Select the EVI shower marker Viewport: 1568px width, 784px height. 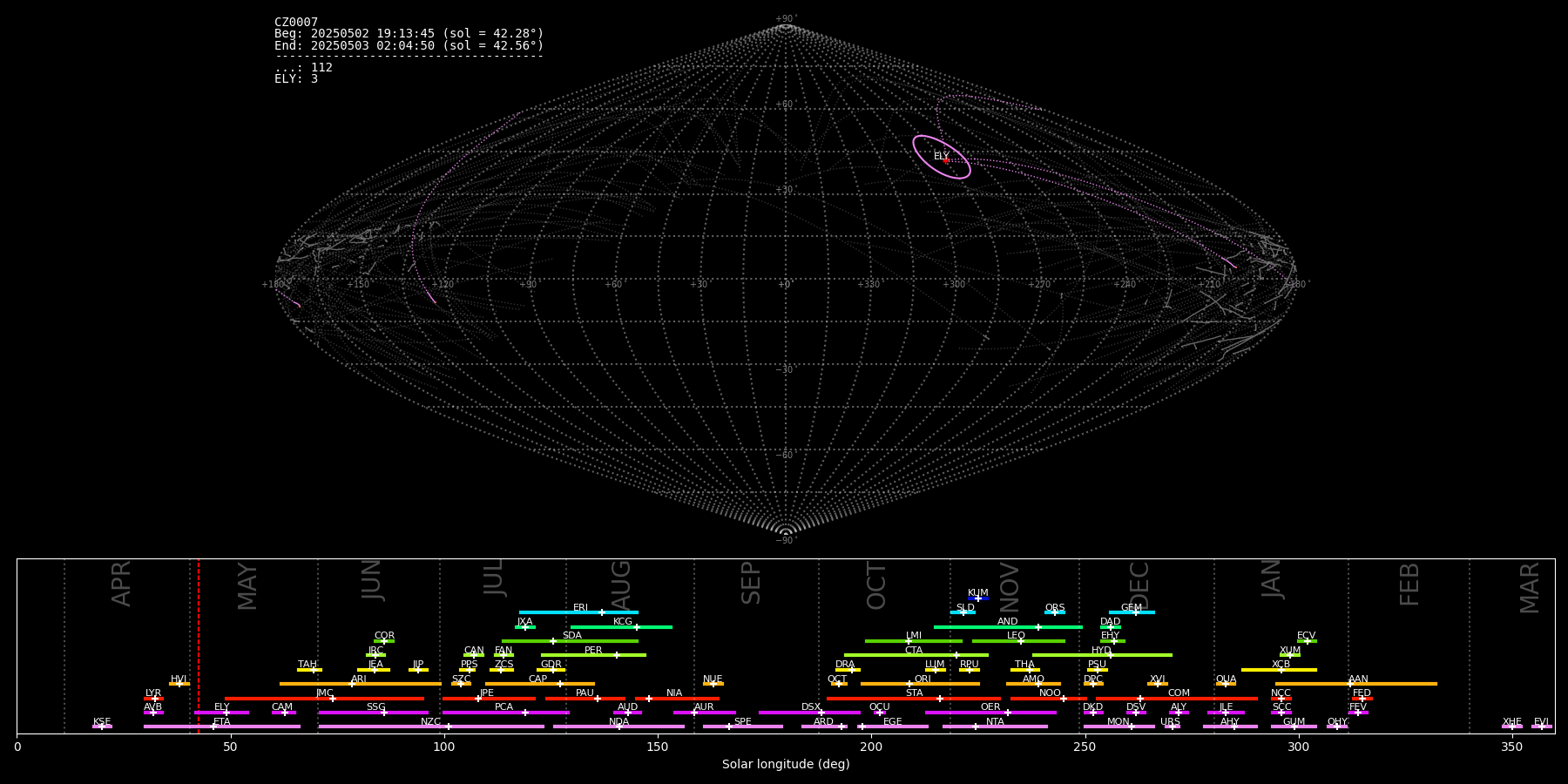[1542, 727]
